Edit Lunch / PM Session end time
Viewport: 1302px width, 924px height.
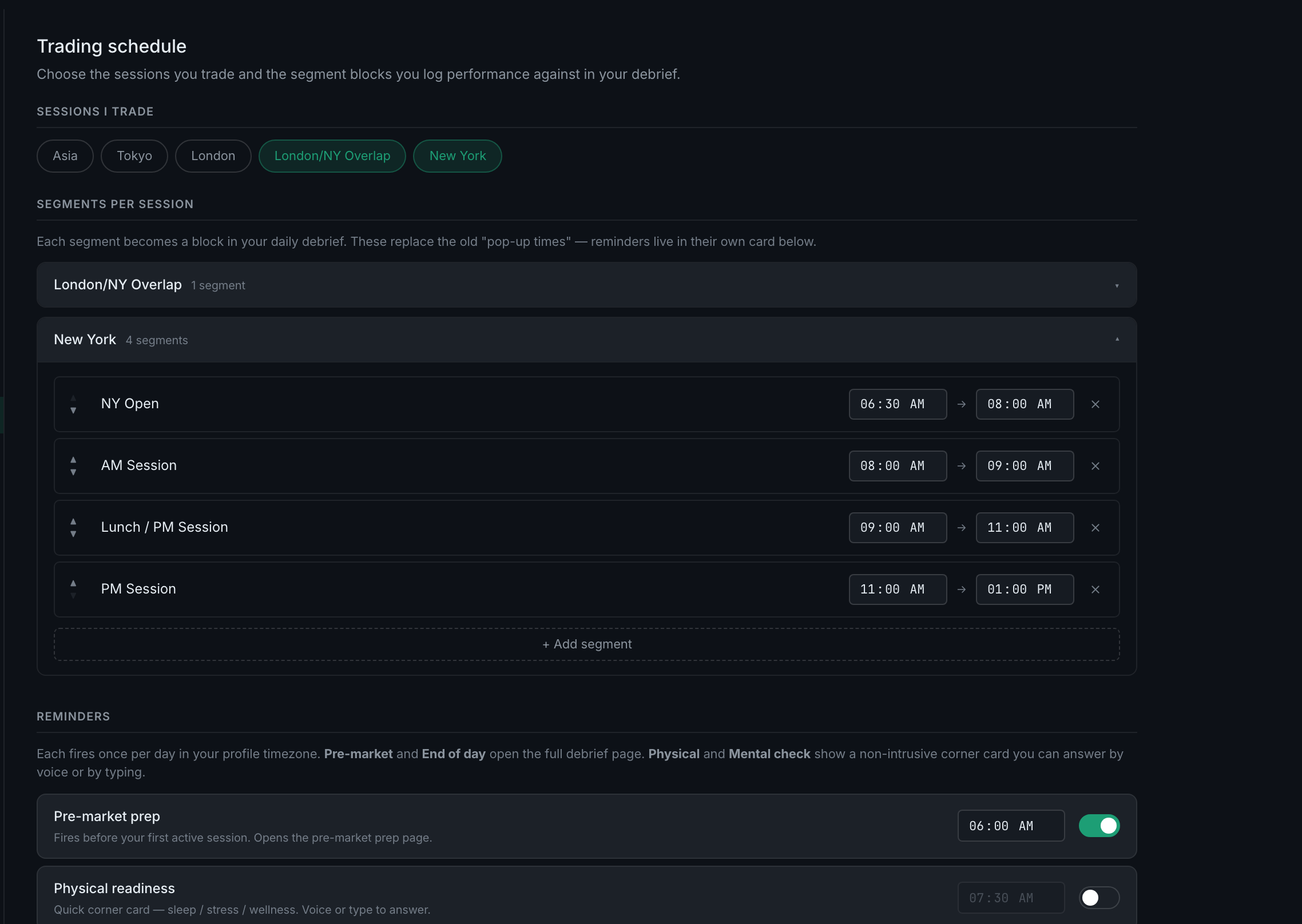tap(1025, 528)
